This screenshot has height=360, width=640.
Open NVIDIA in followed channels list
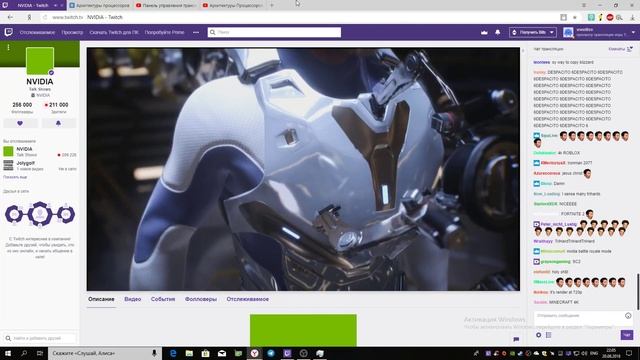pyautogui.click(x=40, y=152)
